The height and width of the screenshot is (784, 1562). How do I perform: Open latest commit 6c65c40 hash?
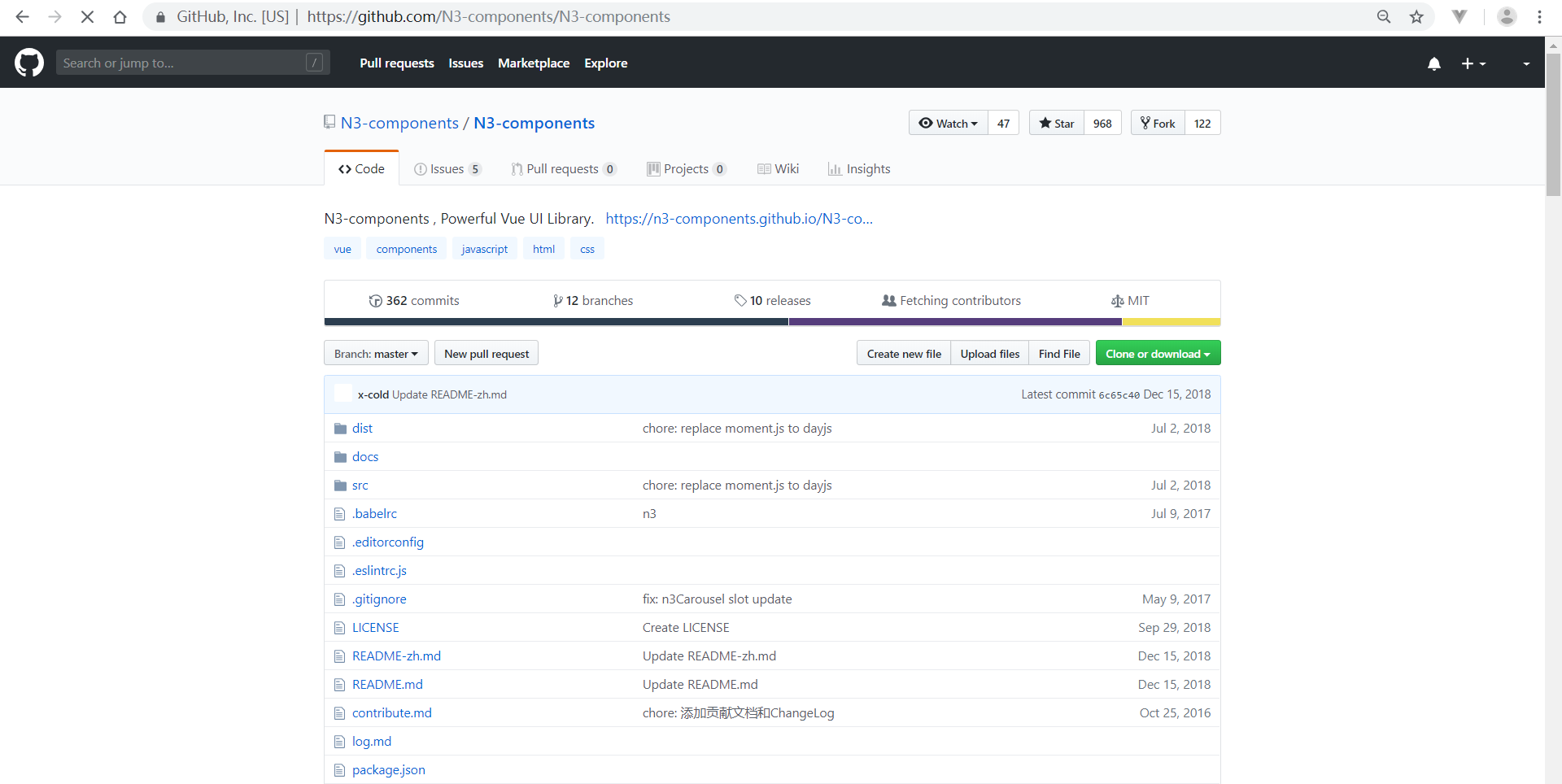coord(1119,394)
